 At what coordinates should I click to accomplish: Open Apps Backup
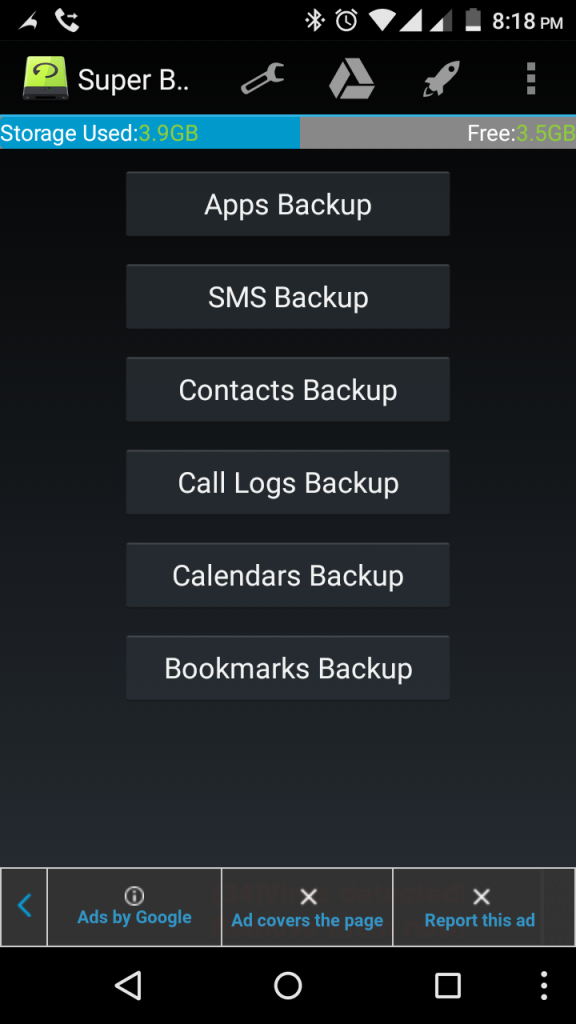point(287,203)
